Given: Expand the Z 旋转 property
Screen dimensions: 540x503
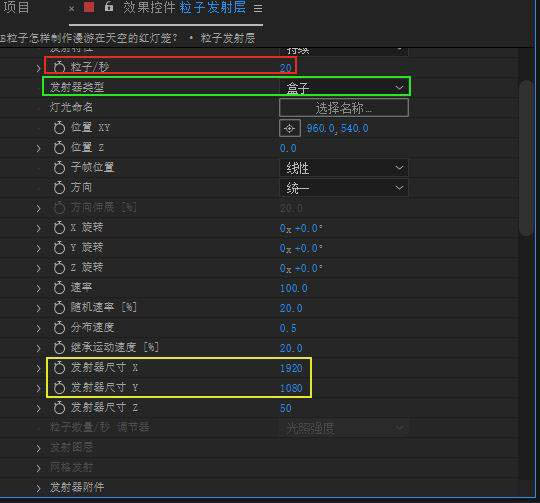Looking at the screenshot, I should tap(38, 268).
